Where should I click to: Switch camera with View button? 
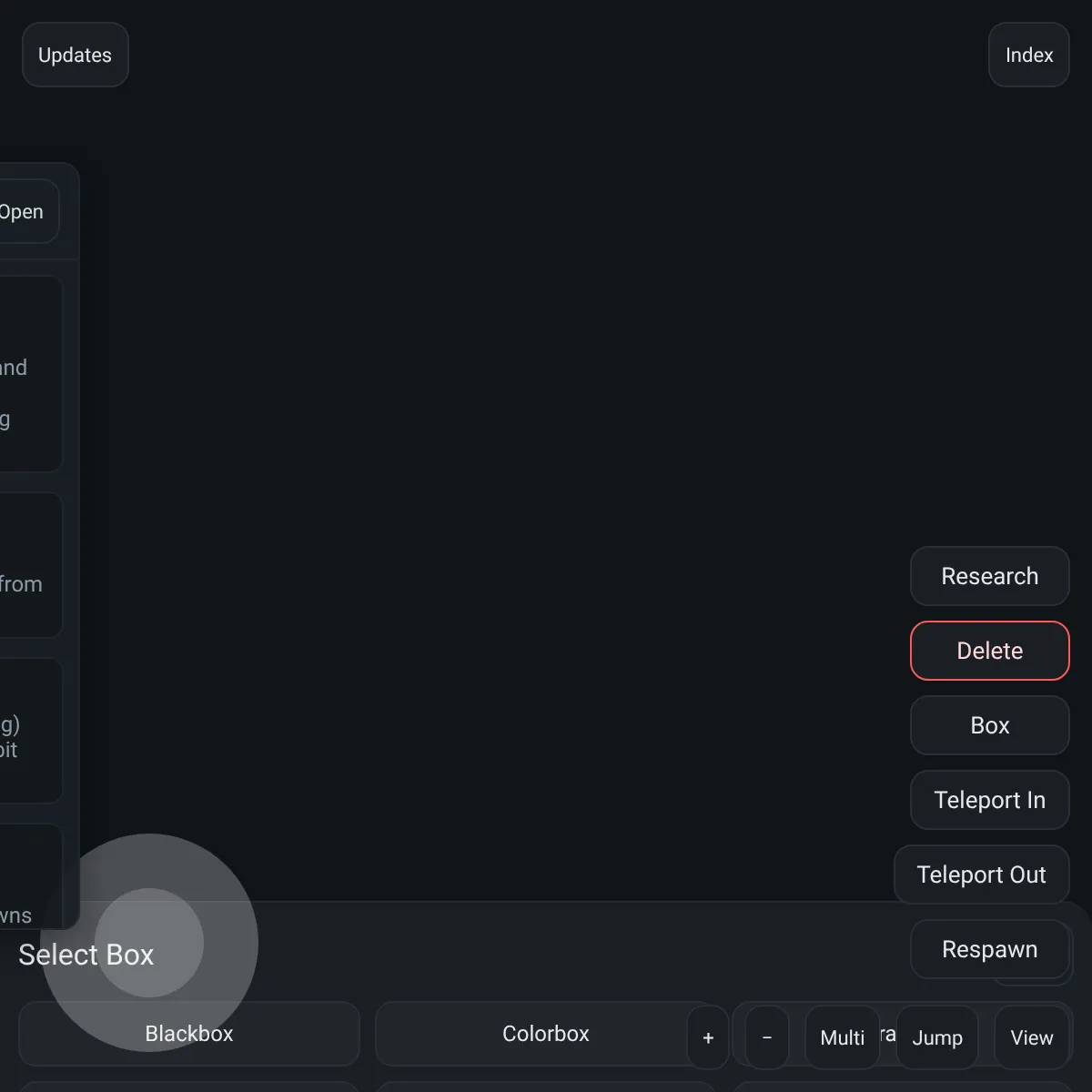pos(1031,1037)
